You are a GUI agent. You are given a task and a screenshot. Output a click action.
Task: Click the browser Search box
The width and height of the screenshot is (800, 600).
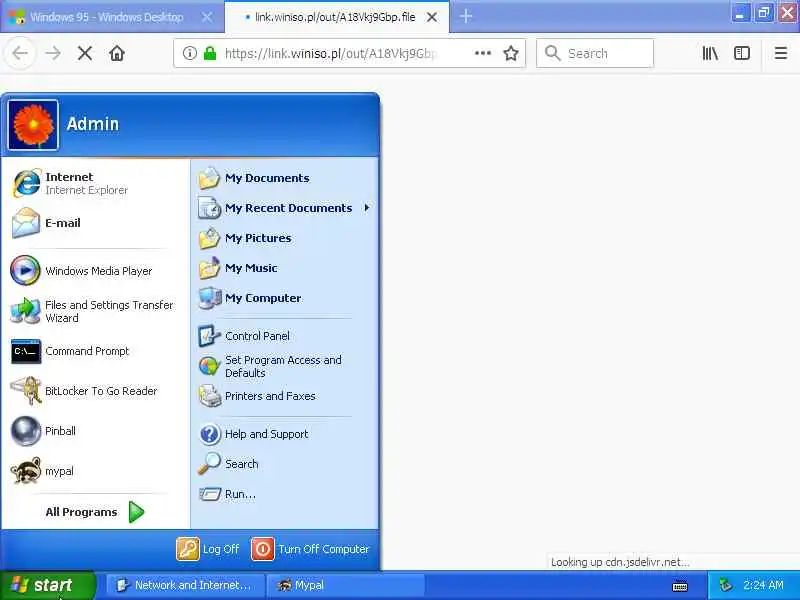click(x=595, y=53)
